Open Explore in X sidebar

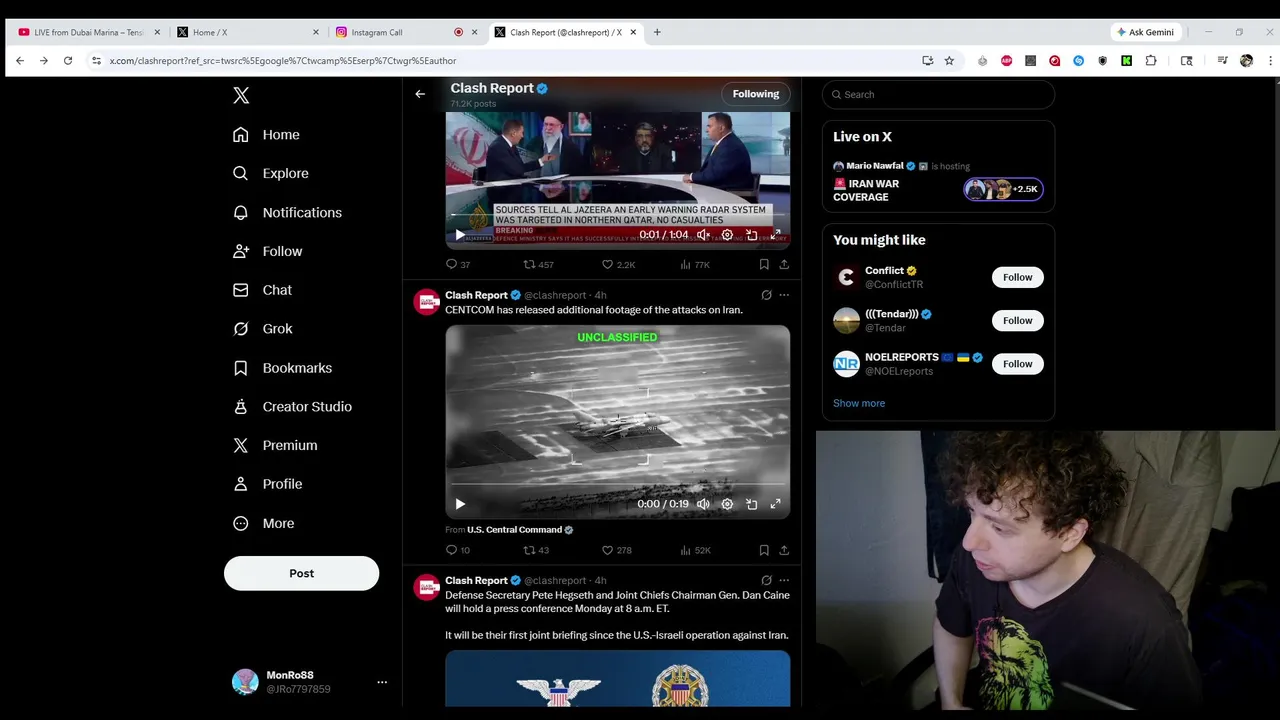(x=270, y=173)
